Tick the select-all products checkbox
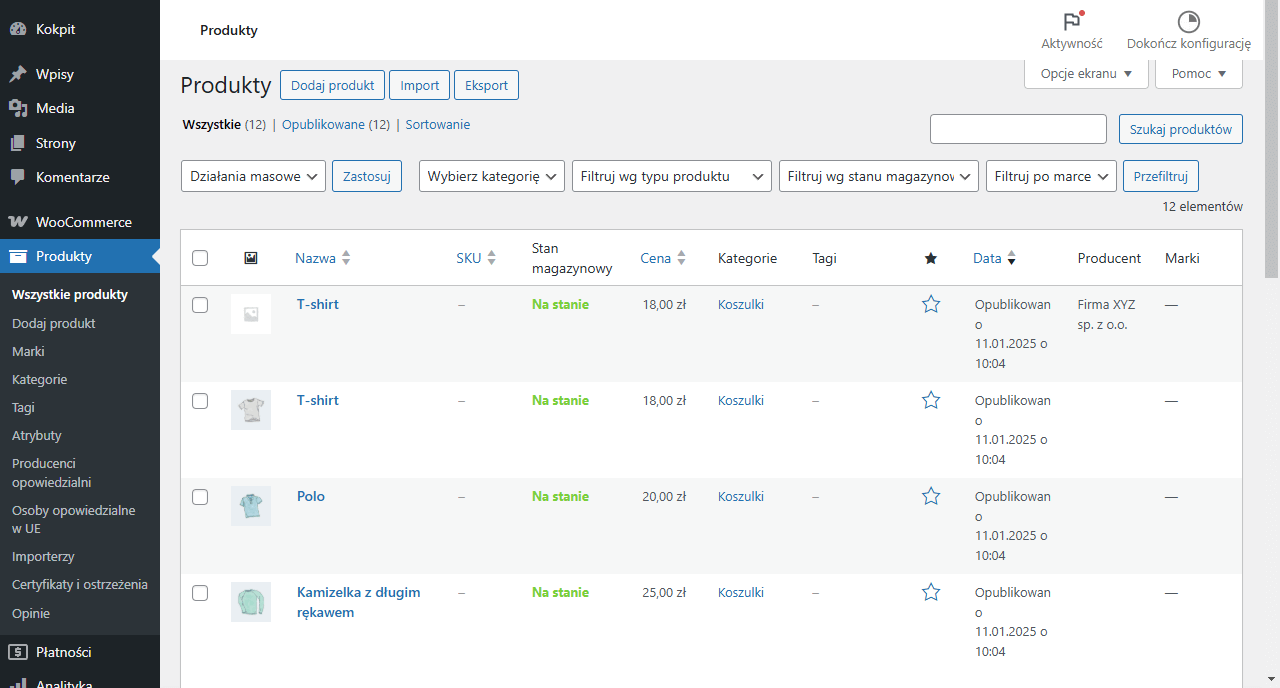The height and width of the screenshot is (688, 1280). [200, 258]
